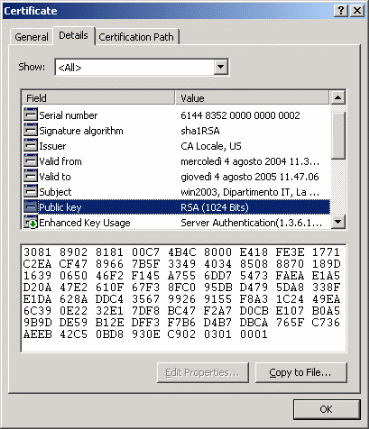The height and width of the screenshot is (429, 369).
Task: Click the Issuer field icon
Action: (x=30, y=146)
